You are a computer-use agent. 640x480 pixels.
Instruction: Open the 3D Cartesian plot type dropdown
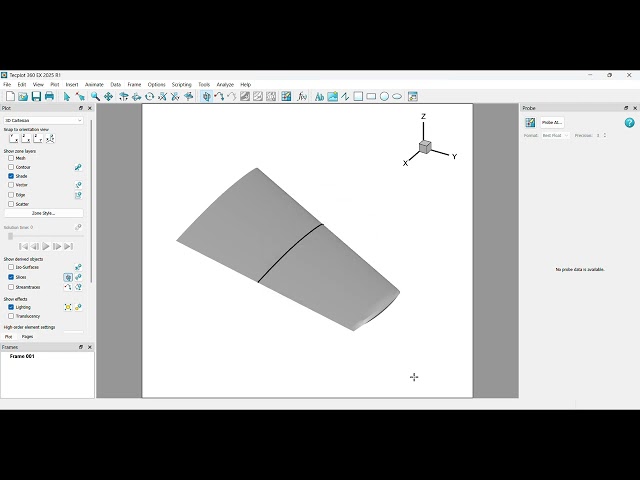click(x=43, y=120)
